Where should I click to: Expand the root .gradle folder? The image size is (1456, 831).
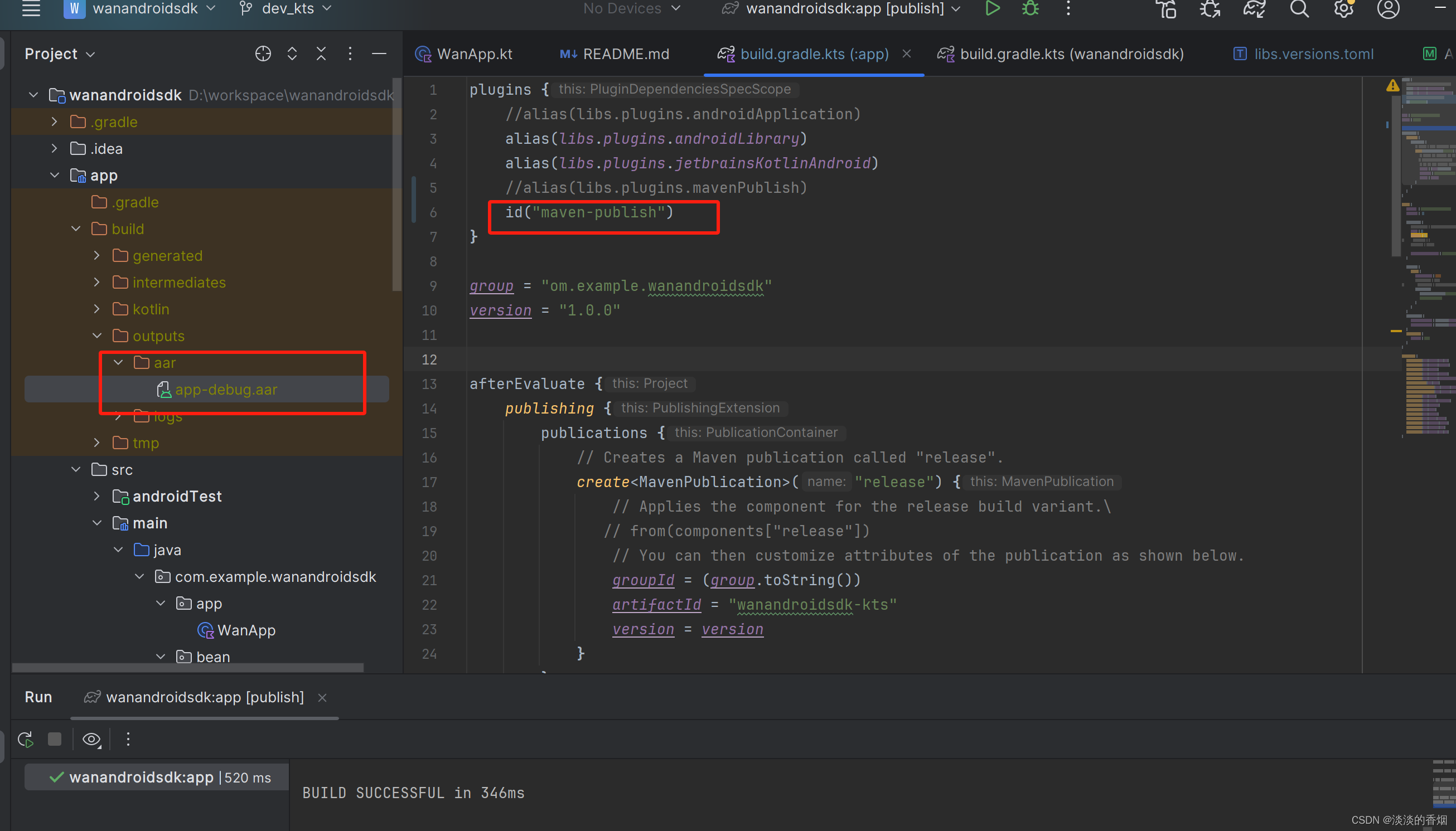point(54,122)
